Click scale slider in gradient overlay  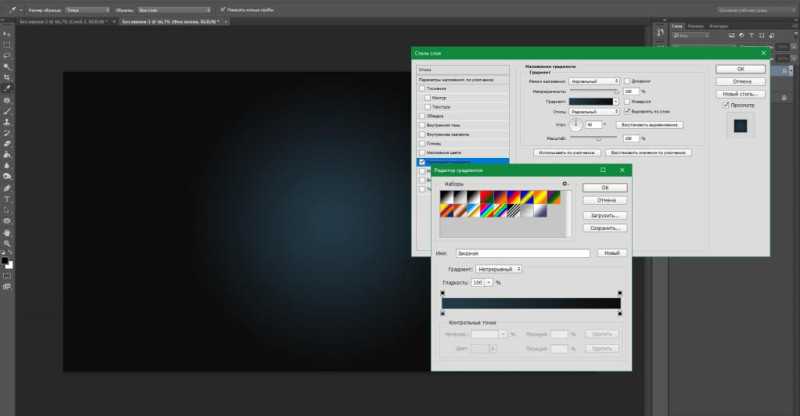[x=594, y=138]
